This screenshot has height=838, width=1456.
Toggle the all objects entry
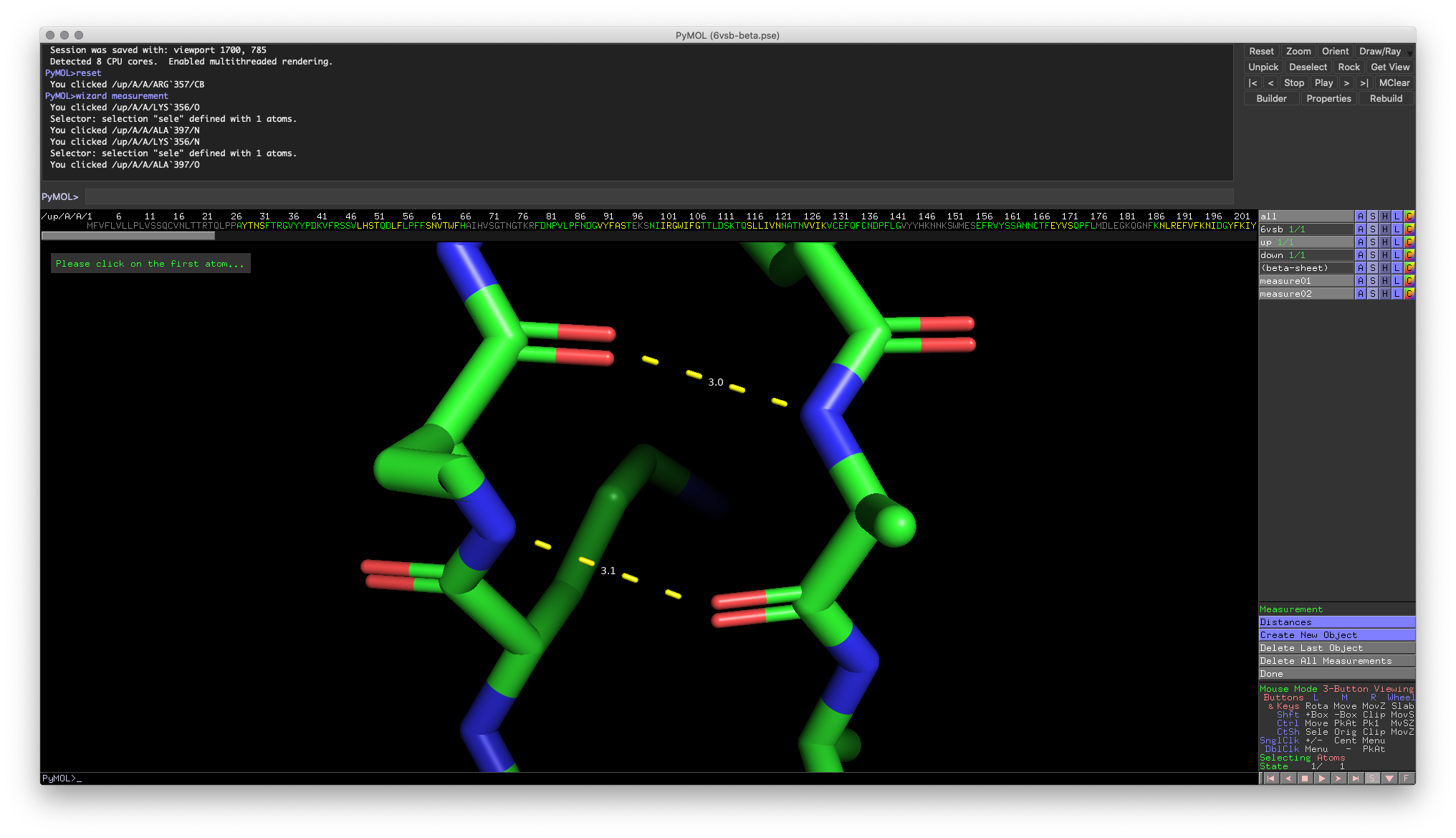[x=1306, y=216]
